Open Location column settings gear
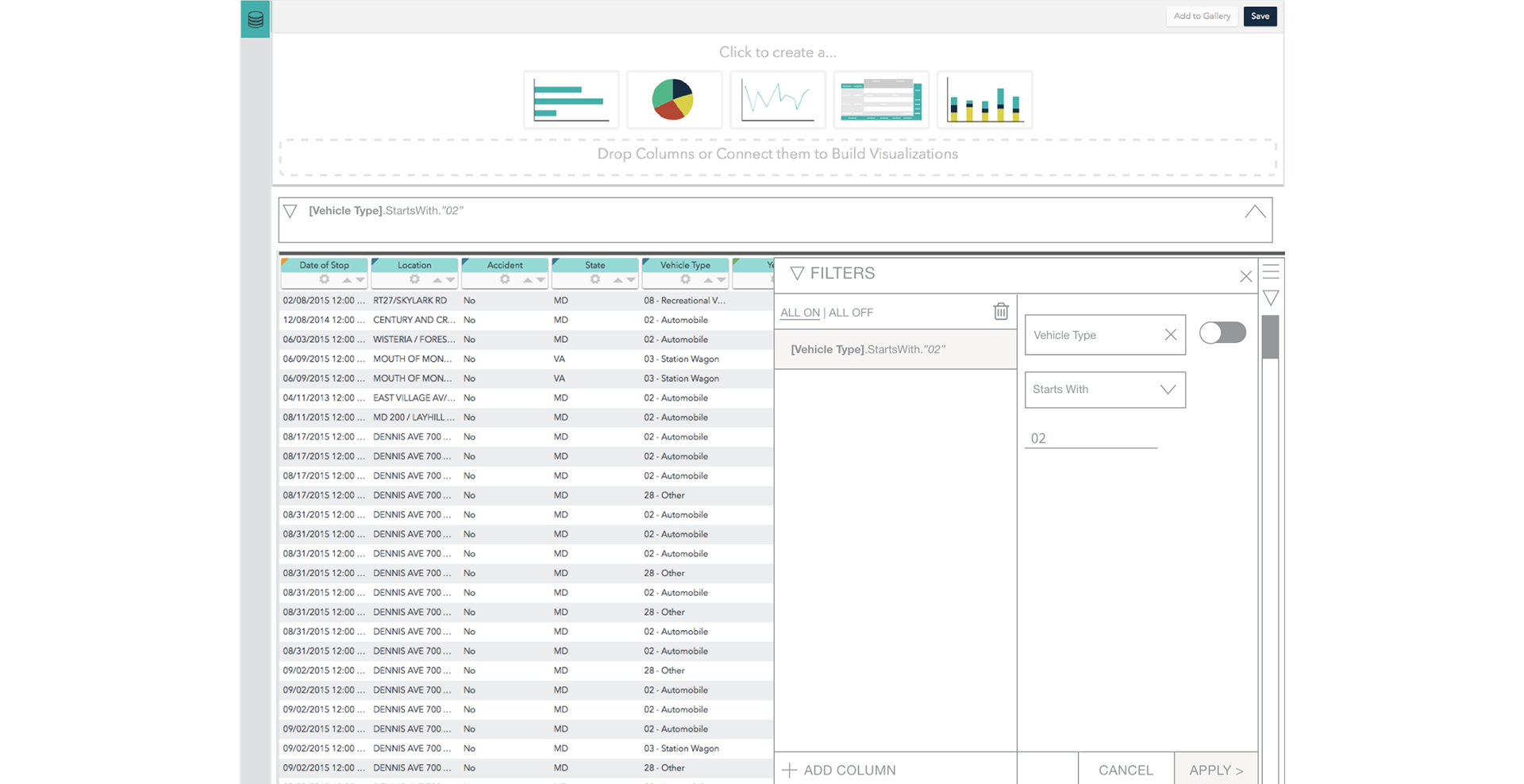This screenshot has width=1524, height=784. click(x=414, y=279)
